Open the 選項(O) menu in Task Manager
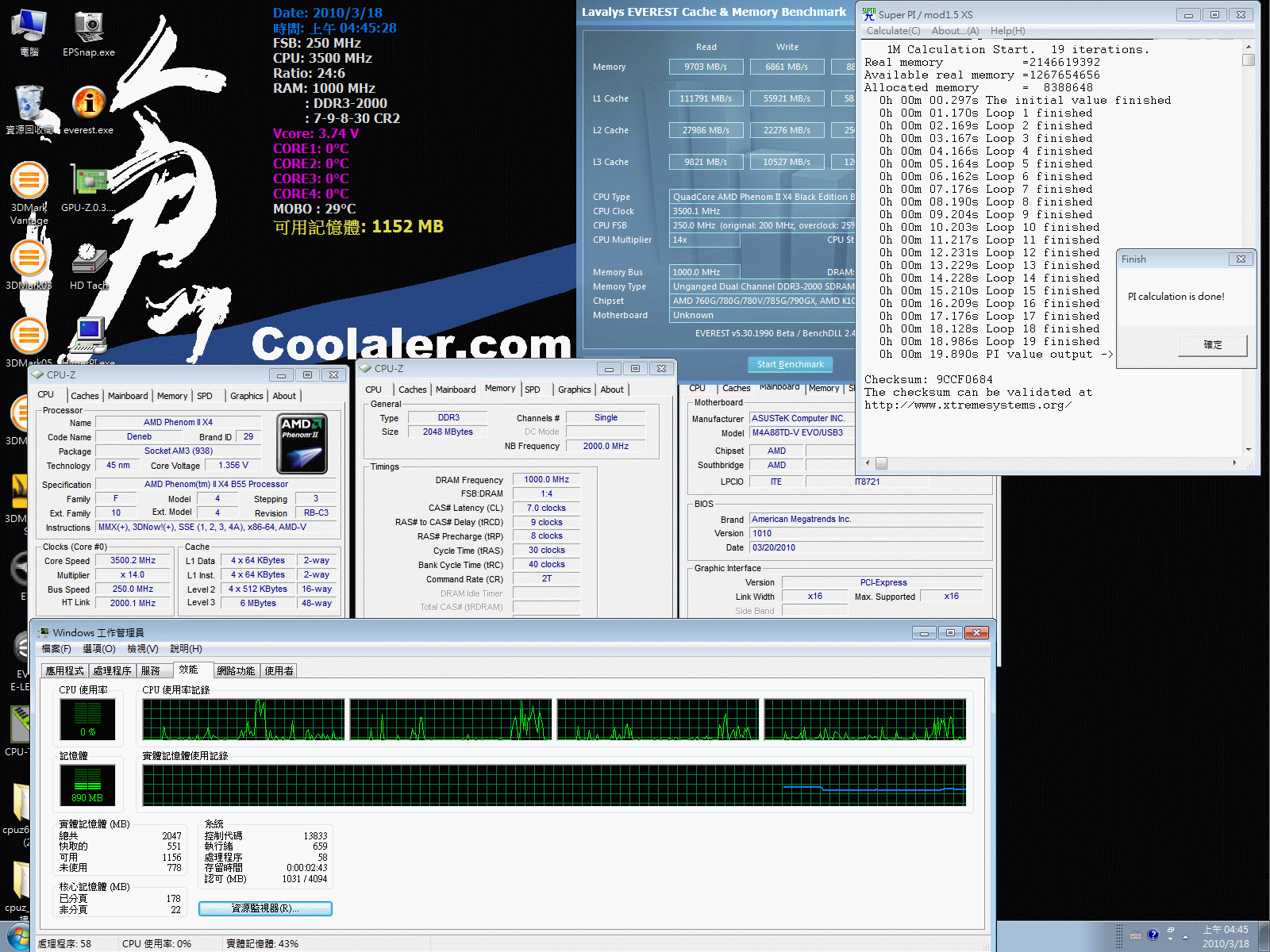This screenshot has height=952, width=1270. pos(99,649)
